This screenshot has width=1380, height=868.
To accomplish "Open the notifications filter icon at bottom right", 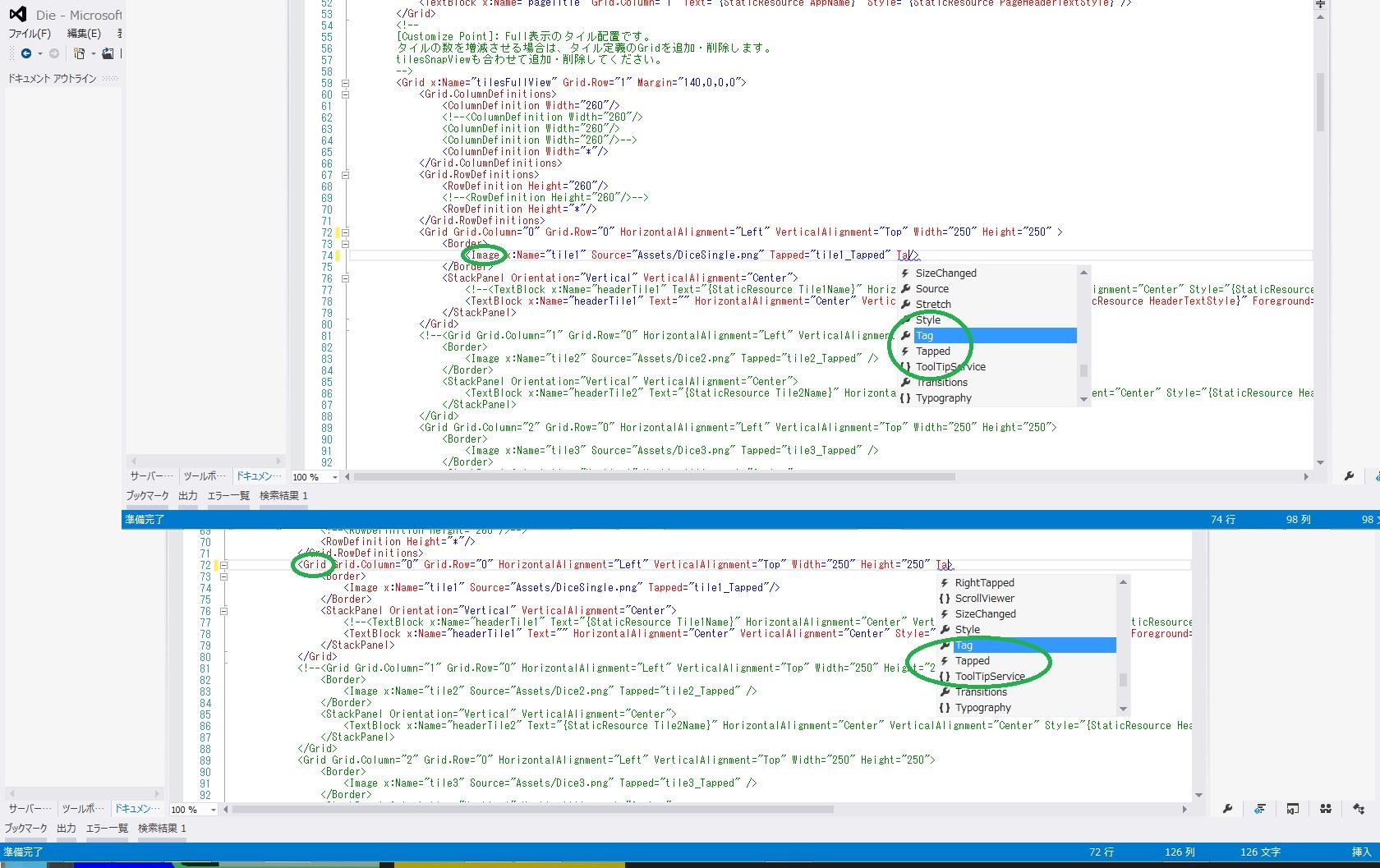I will pos(1260,809).
